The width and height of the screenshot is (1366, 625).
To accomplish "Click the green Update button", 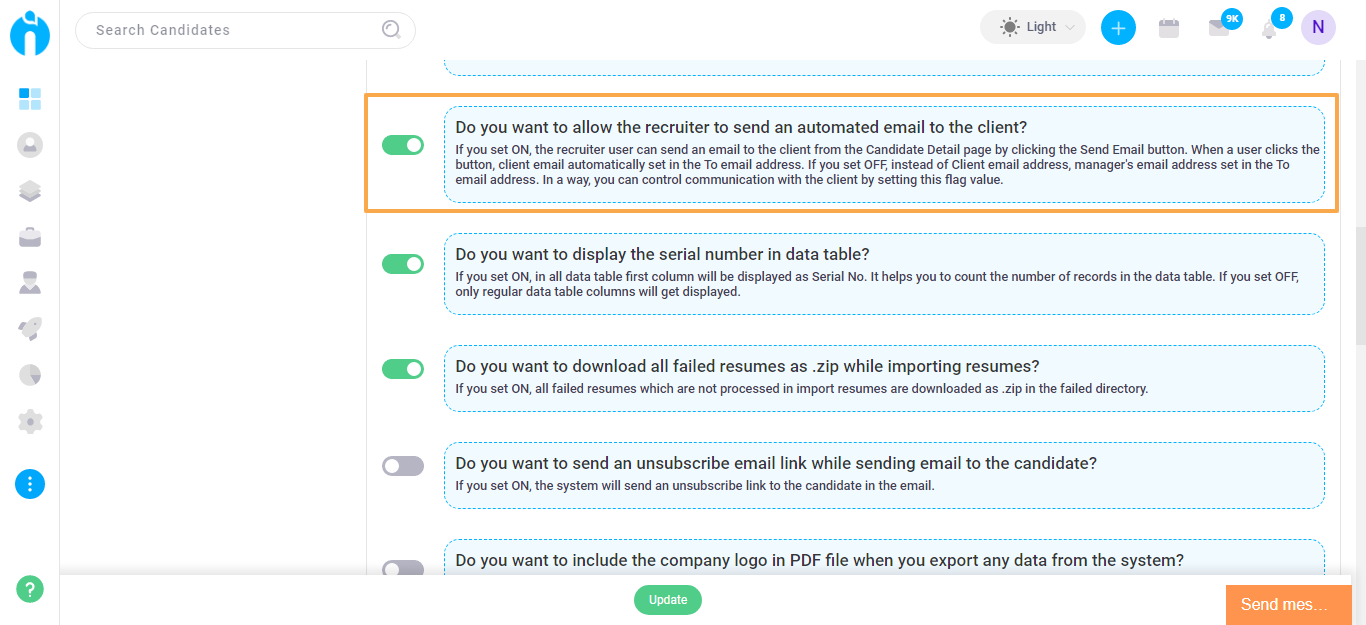I will pyautogui.click(x=668, y=600).
